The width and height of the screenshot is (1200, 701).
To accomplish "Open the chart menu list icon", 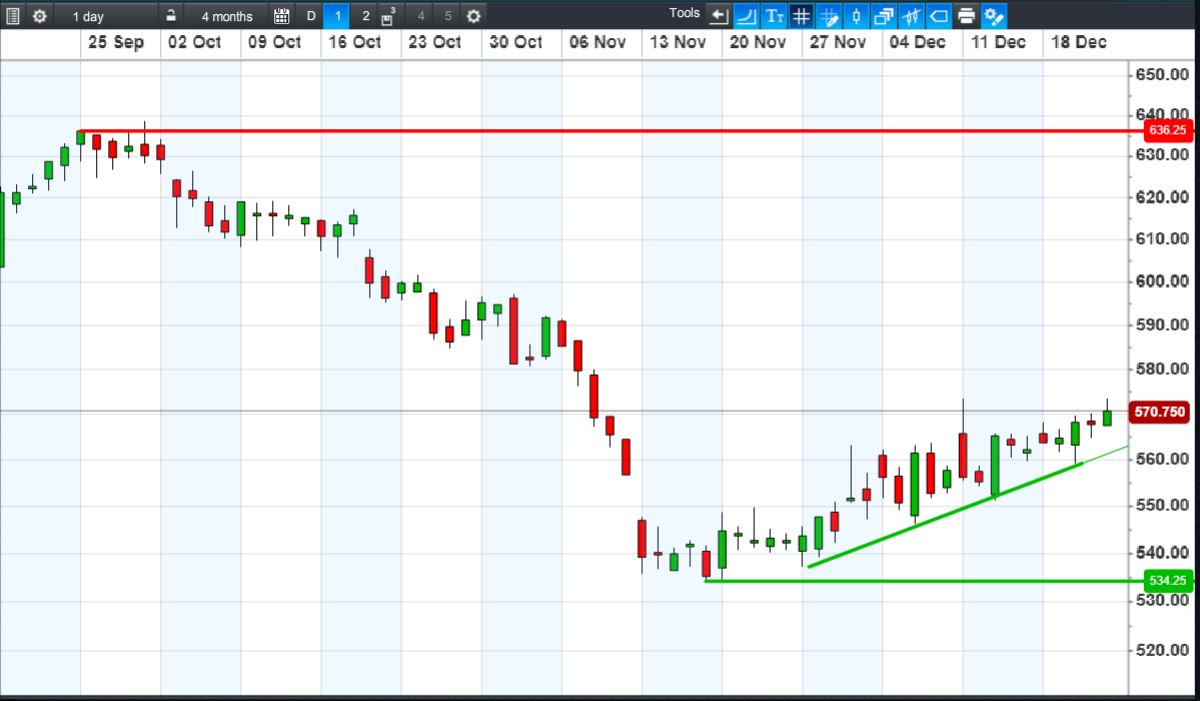I will click(x=13, y=16).
